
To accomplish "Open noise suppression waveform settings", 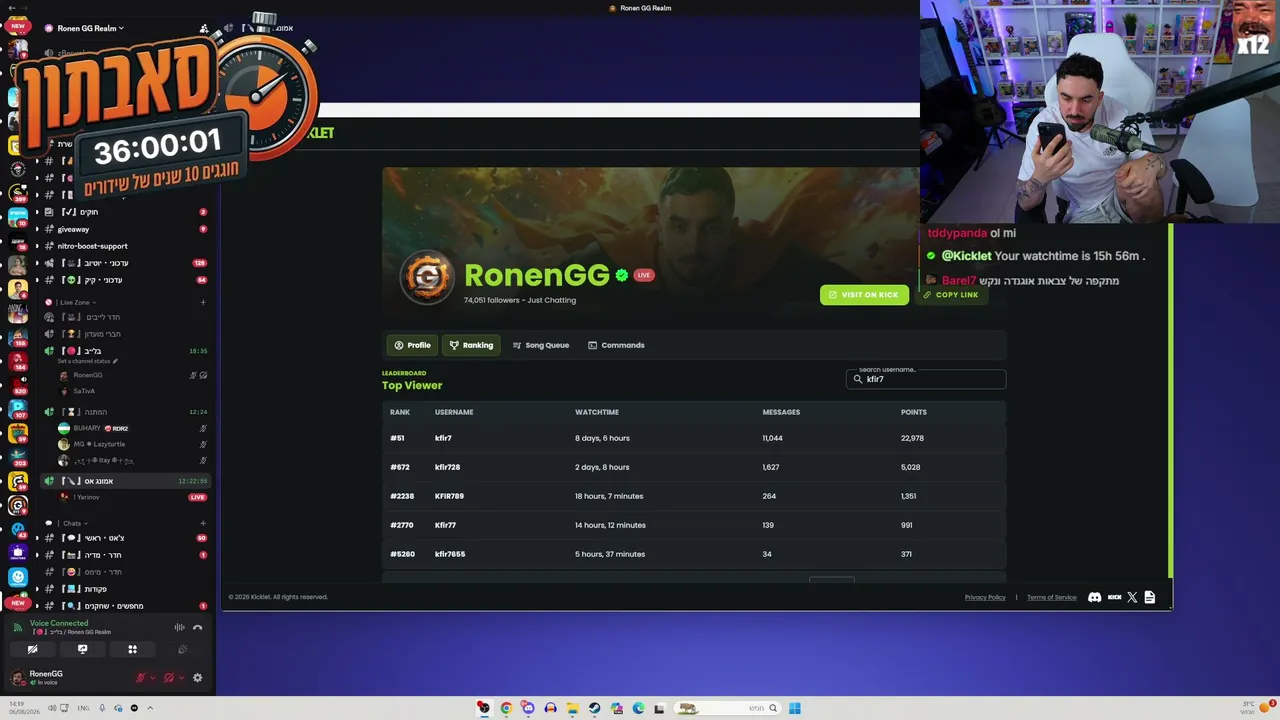I will point(180,627).
